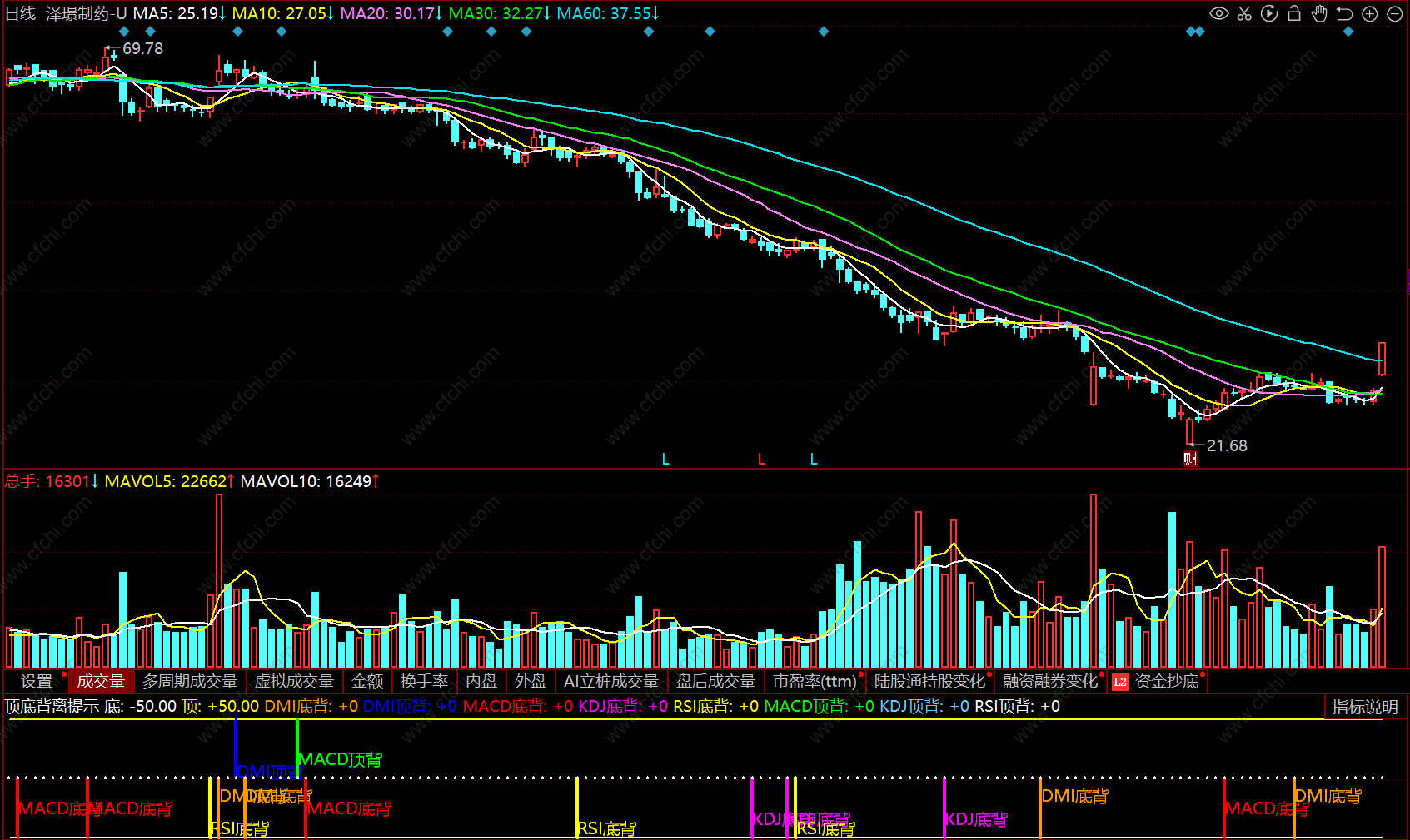The image size is (1410, 840).
Task: Select the hand pan tool
Action: pos(1319,13)
